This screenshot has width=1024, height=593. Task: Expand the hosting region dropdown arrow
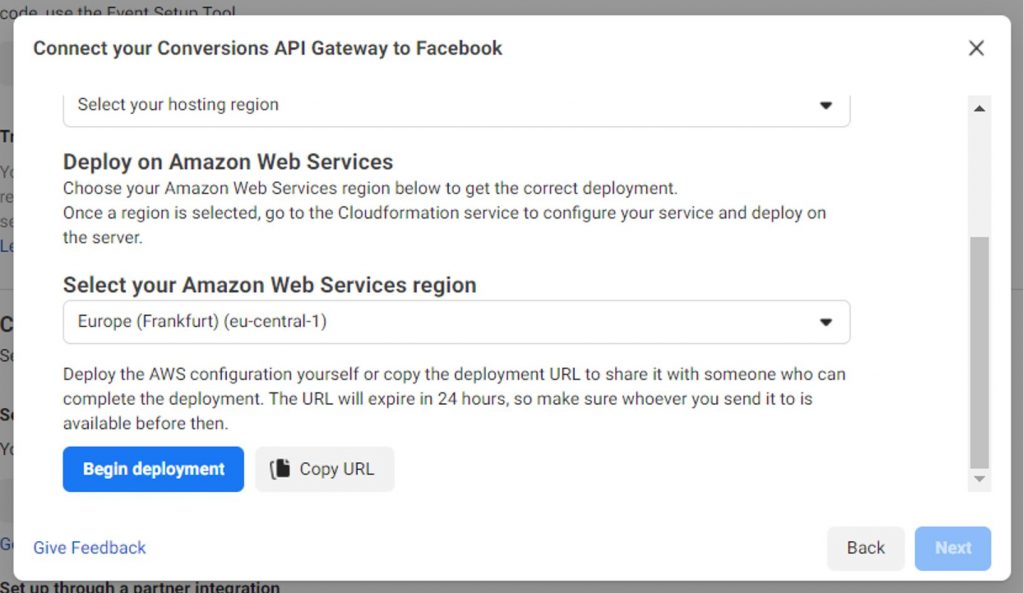coord(826,105)
